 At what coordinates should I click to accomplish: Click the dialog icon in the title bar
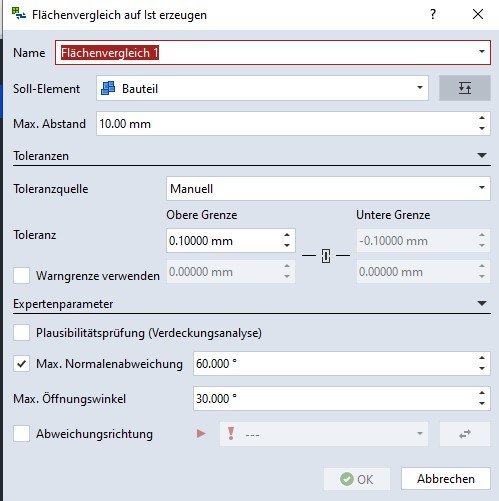point(19,14)
